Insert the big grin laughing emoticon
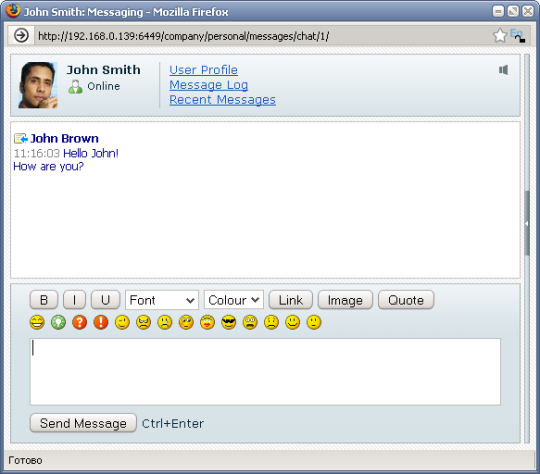This screenshot has width=540, height=474. 37,322
